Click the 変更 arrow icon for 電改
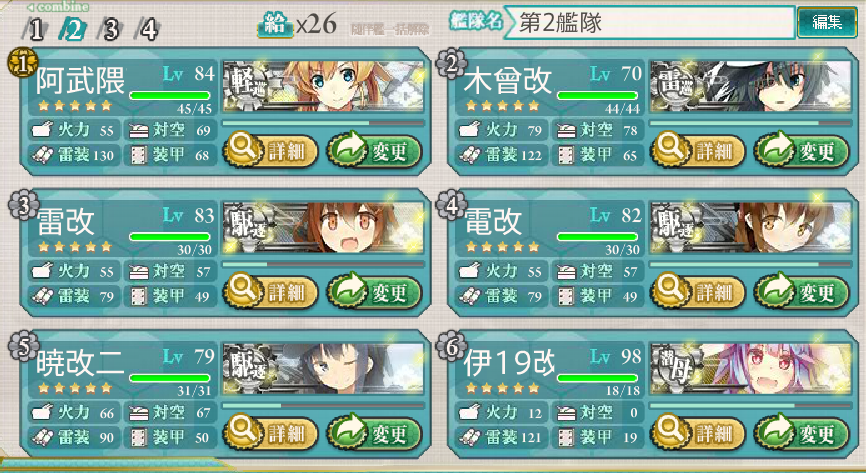Screen dimensions: 866x473 tap(773, 290)
